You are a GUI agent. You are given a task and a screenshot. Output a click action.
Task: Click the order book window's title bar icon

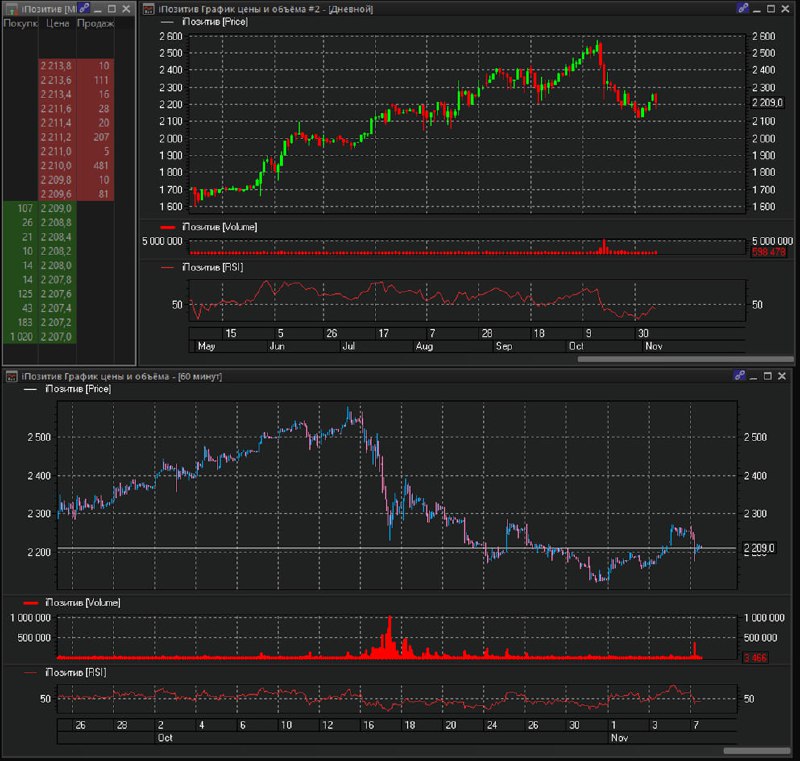point(11,9)
